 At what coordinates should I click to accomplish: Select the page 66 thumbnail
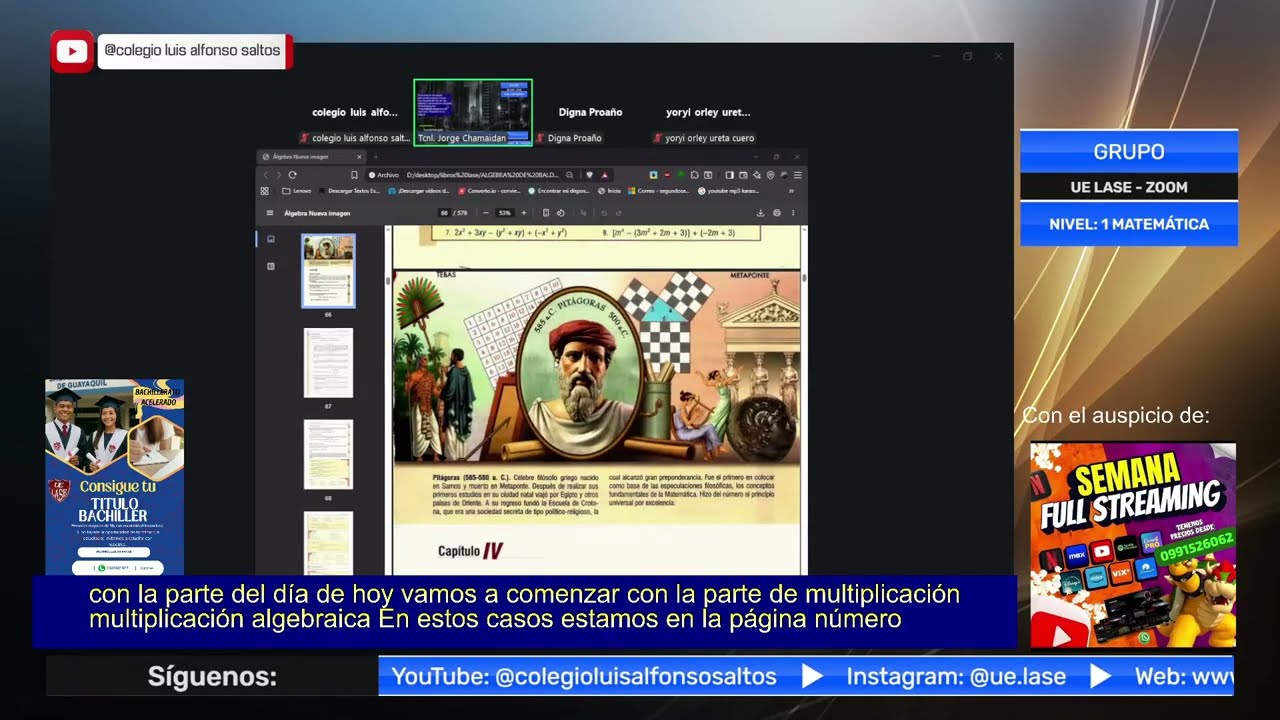pyautogui.click(x=328, y=270)
